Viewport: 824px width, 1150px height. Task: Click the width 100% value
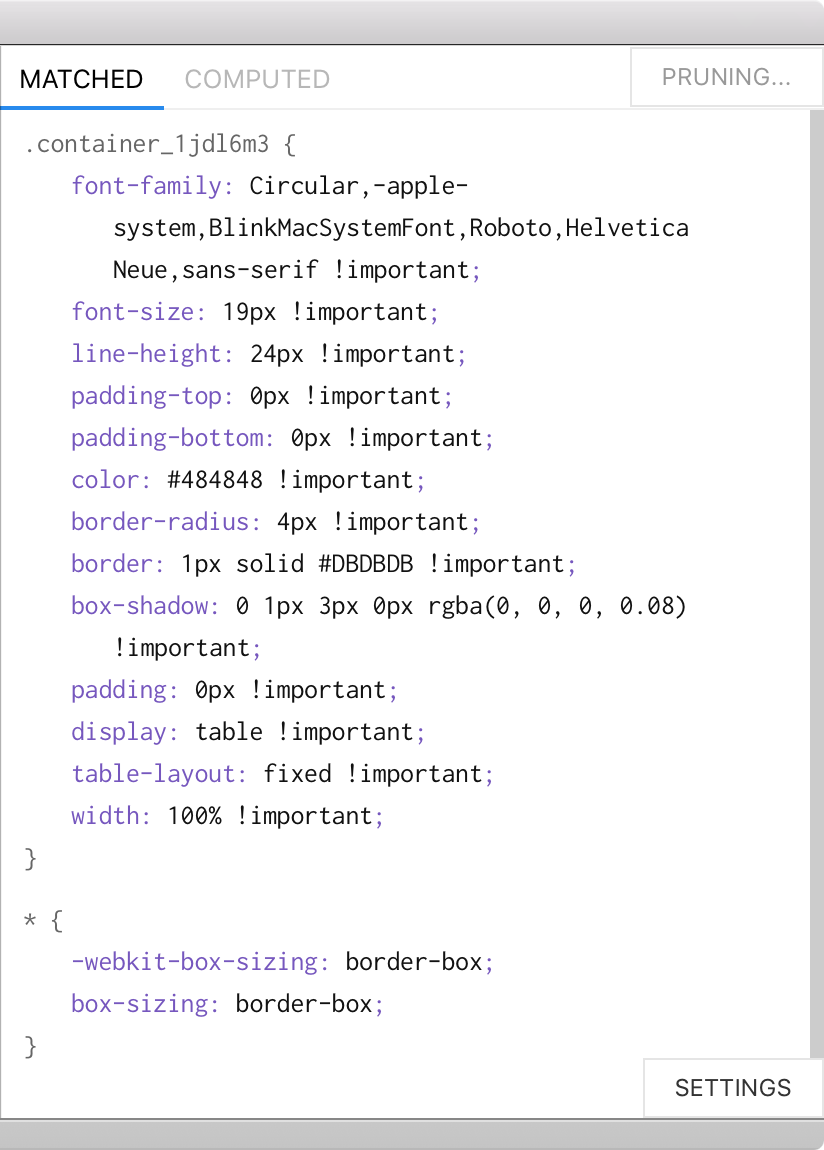pyautogui.click(x=194, y=816)
